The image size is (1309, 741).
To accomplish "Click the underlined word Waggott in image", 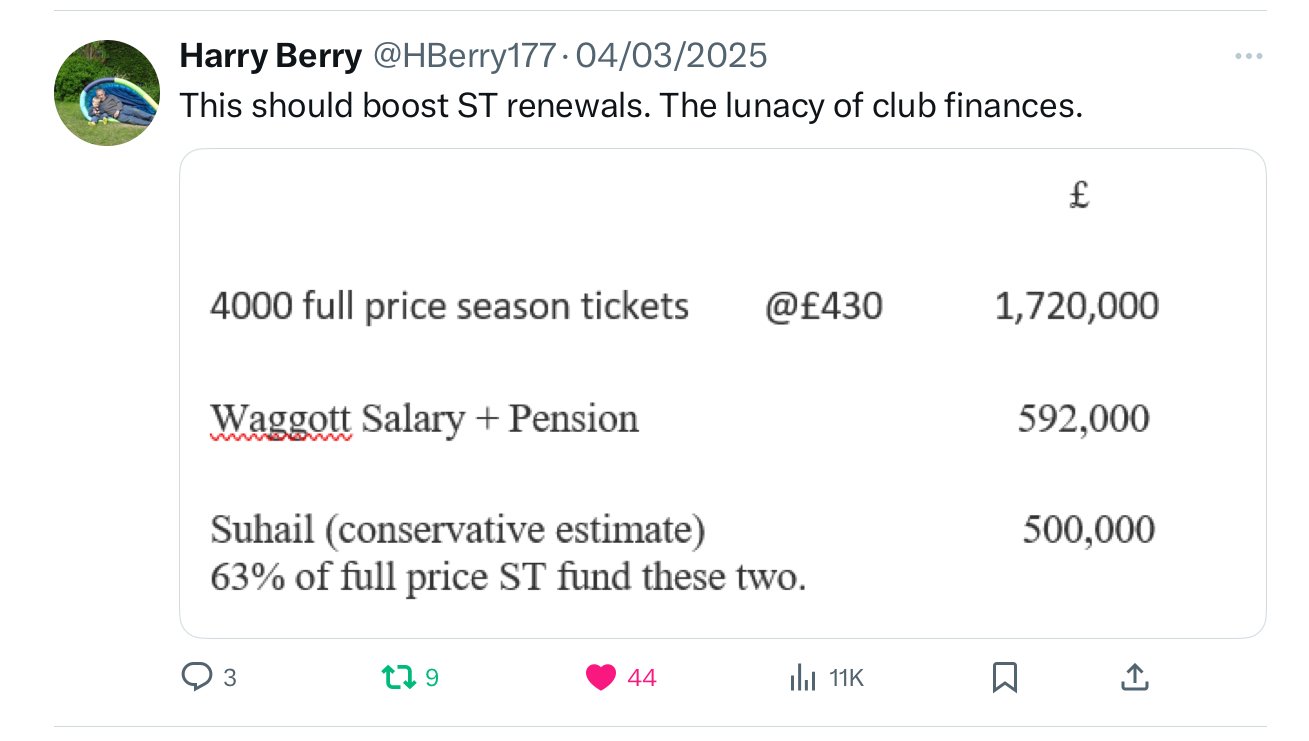I will [280, 418].
